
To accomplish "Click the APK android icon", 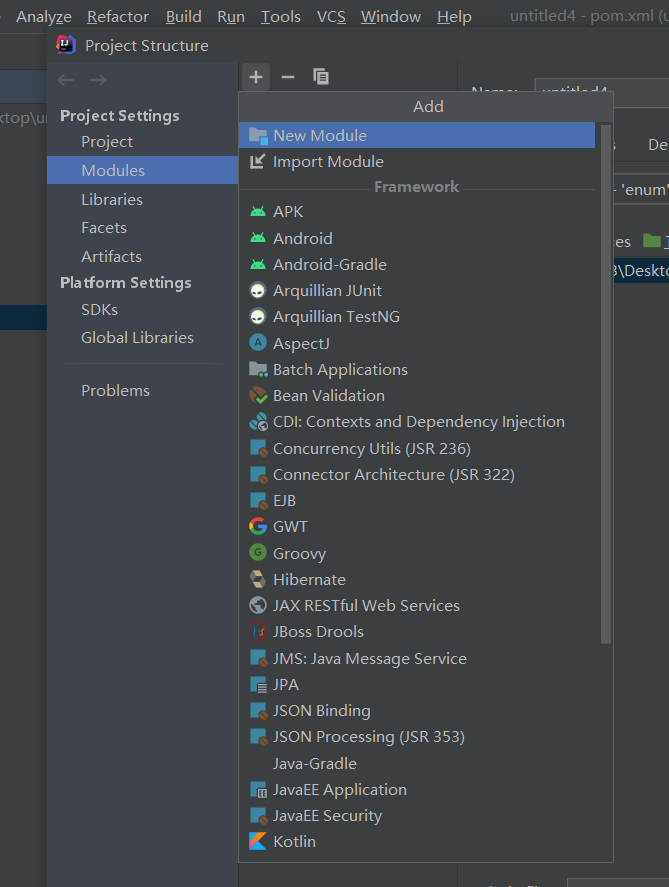I will [x=258, y=212].
